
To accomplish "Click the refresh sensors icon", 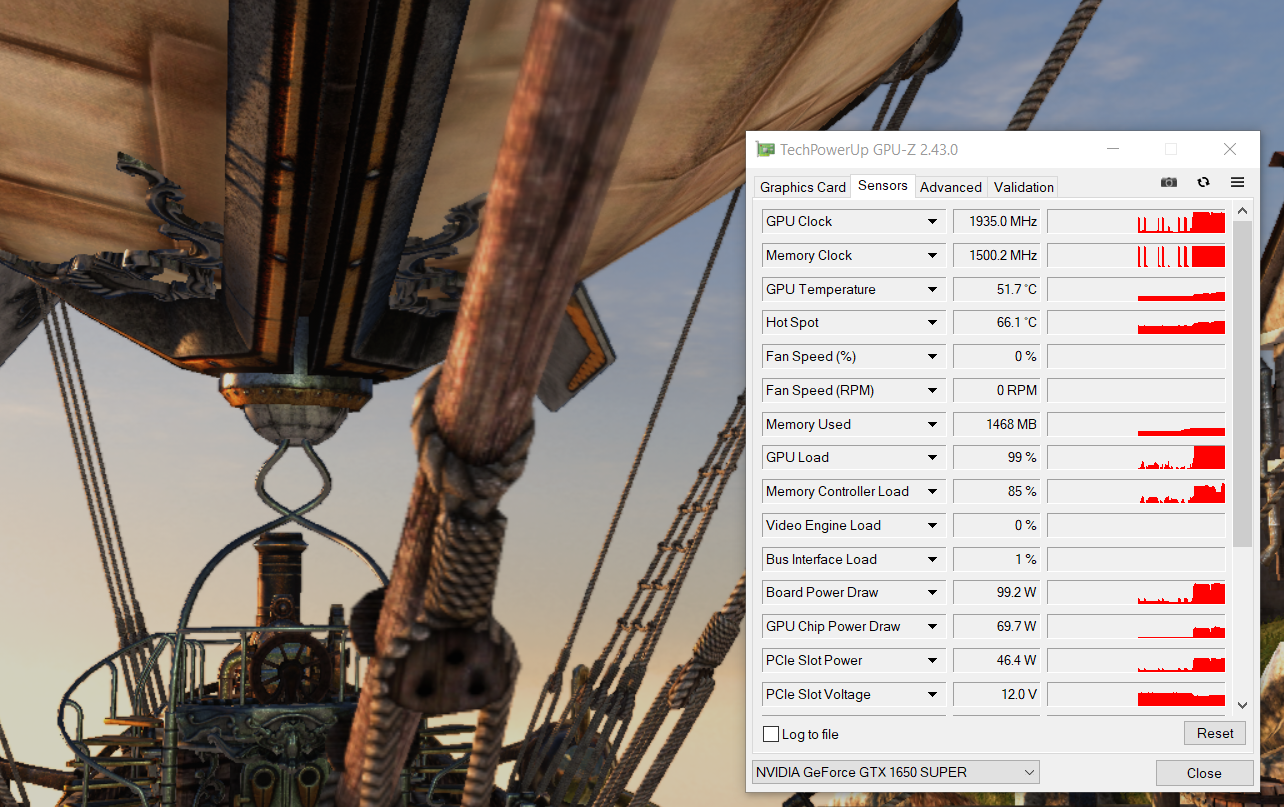I will click(1203, 182).
